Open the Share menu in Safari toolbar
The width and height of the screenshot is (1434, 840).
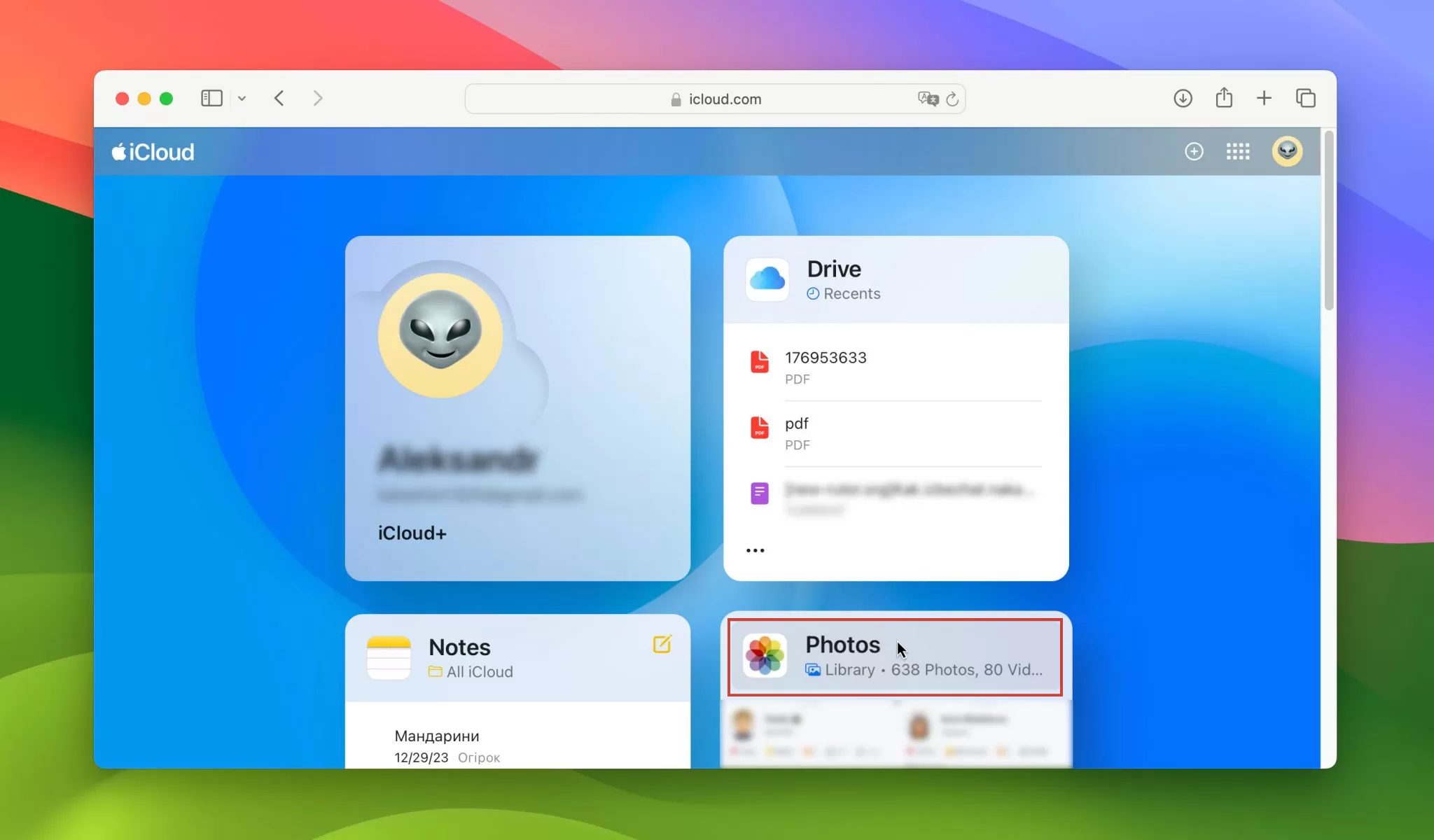tap(1223, 98)
